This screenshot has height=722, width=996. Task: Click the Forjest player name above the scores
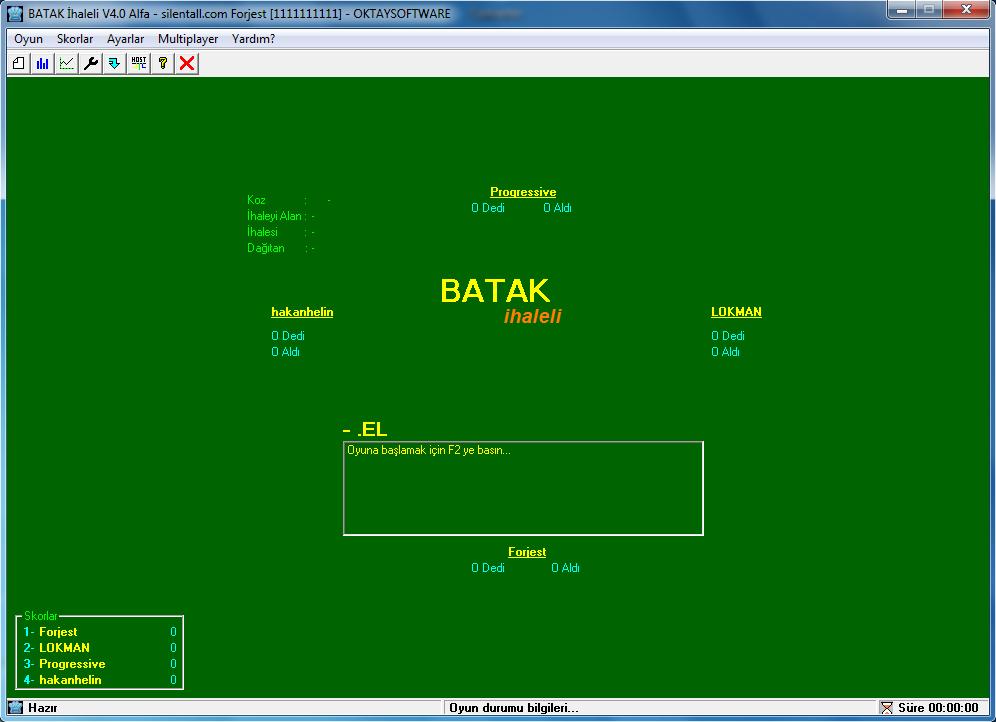(527, 552)
